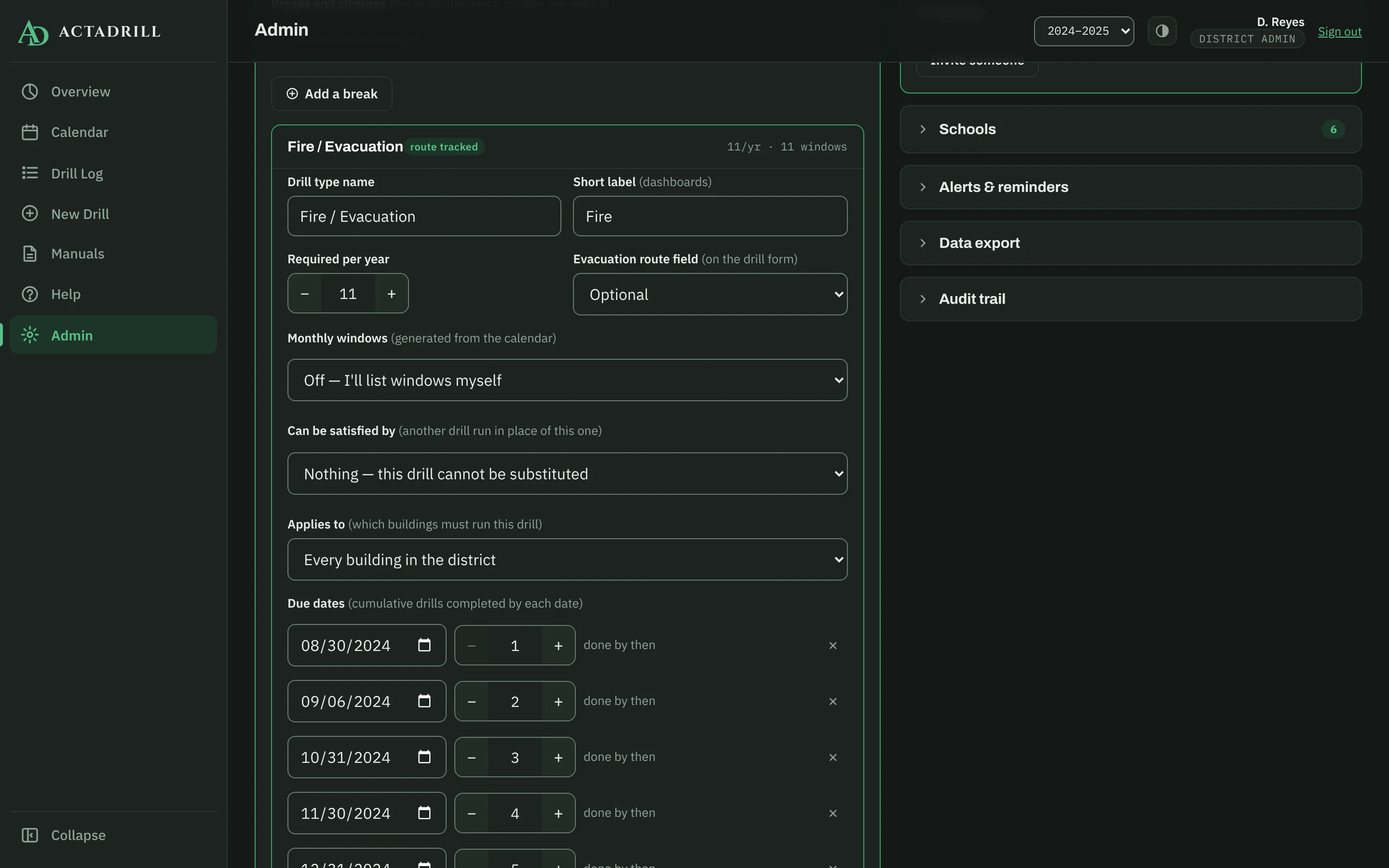The image size is (1389, 868).
Task: Open Monthly windows dropdown
Action: [567, 380]
